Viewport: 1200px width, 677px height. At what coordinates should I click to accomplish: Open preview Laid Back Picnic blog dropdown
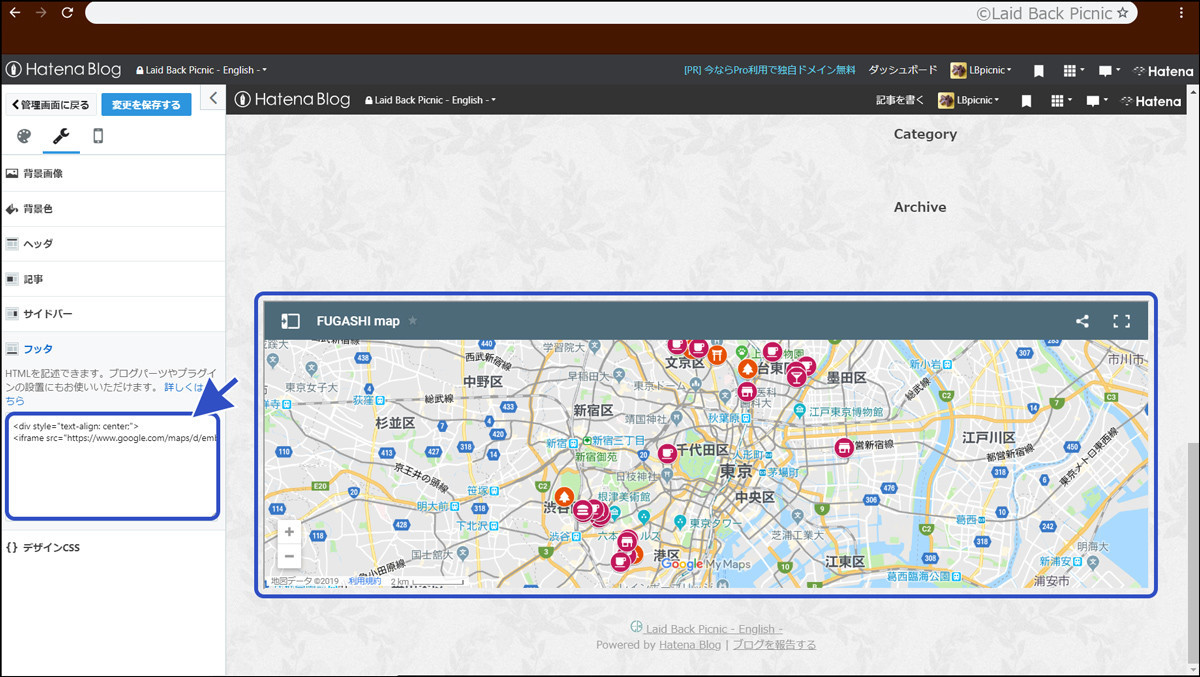tap(431, 100)
